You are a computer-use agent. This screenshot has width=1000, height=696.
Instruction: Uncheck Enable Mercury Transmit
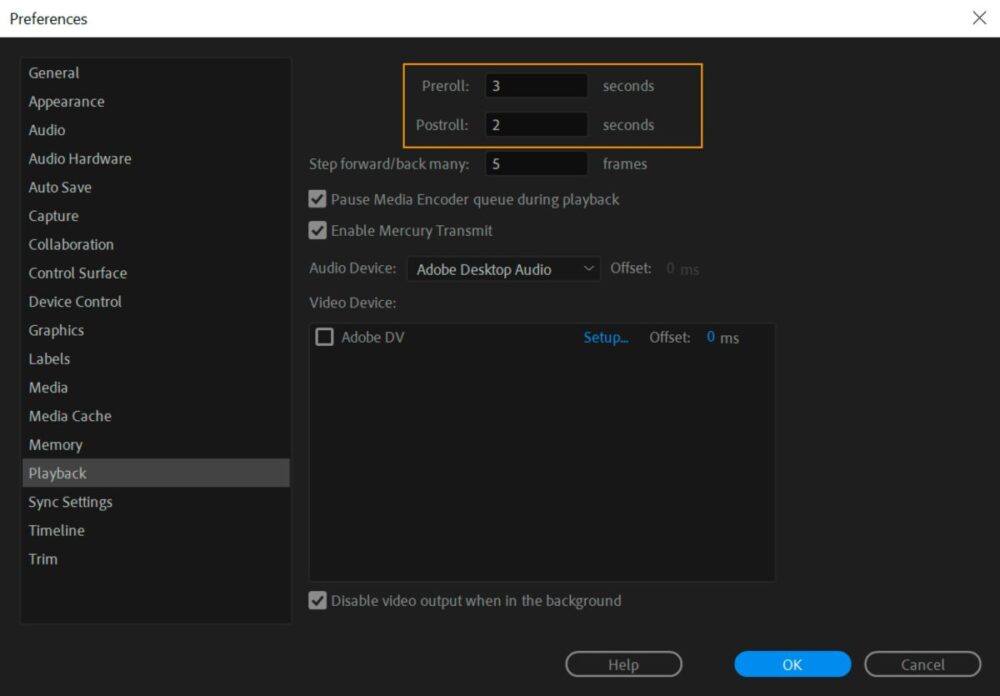[x=317, y=230]
